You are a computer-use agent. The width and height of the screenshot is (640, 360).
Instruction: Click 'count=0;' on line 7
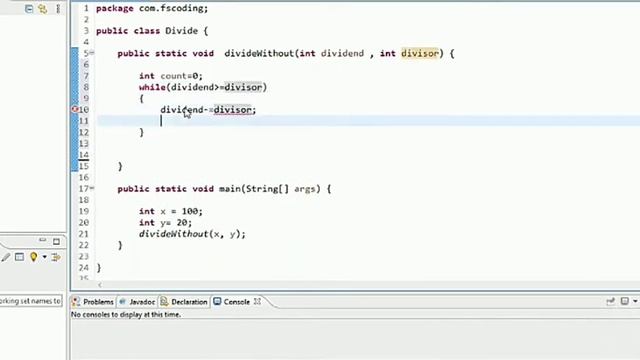[x=181, y=76]
